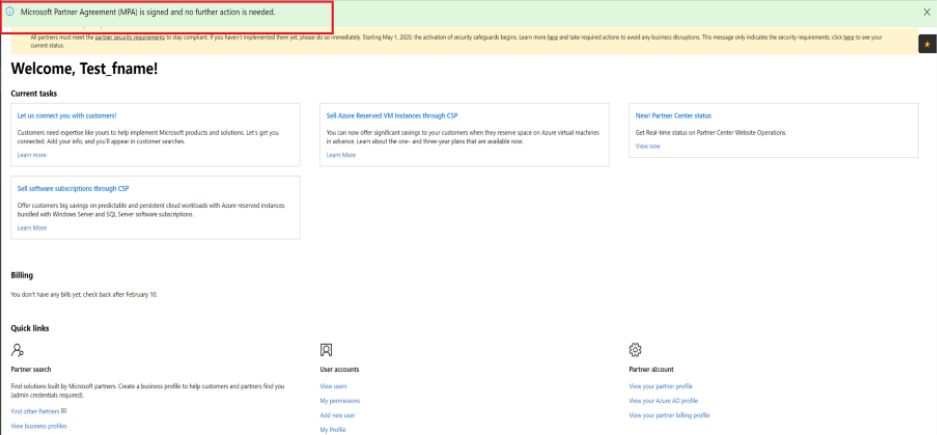Open View your partner profile link

point(661,387)
